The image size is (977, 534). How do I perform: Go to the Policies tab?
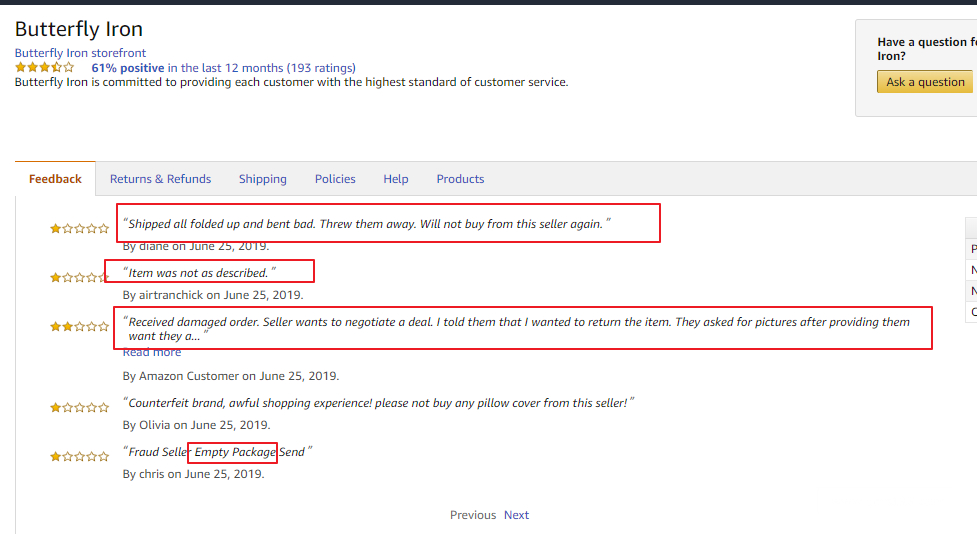(x=335, y=179)
